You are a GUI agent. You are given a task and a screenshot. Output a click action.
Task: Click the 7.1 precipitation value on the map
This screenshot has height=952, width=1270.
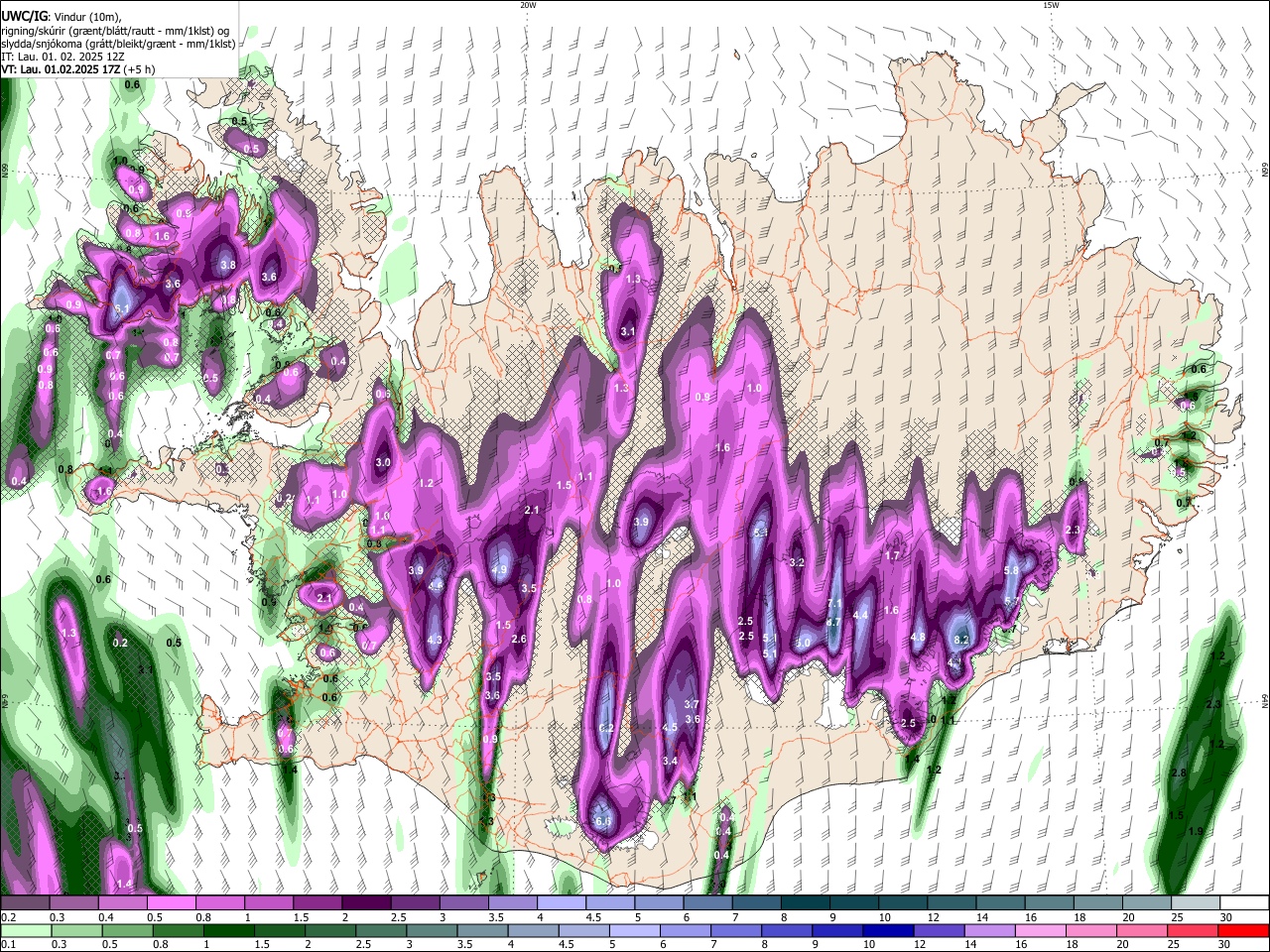click(834, 603)
